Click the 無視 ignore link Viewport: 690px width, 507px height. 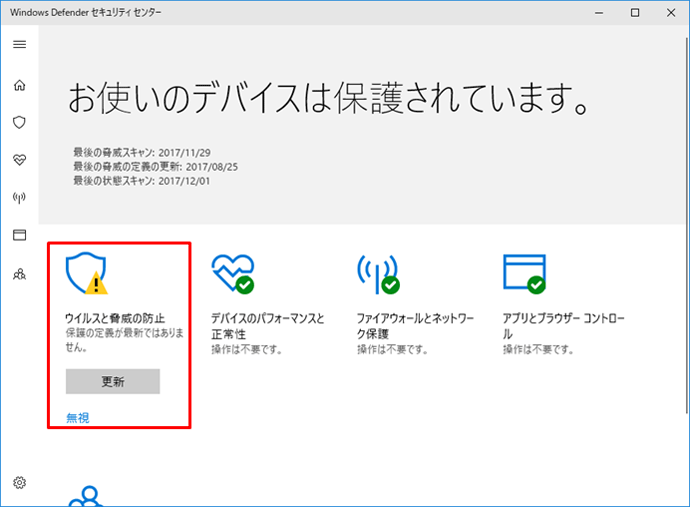point(77,418)
